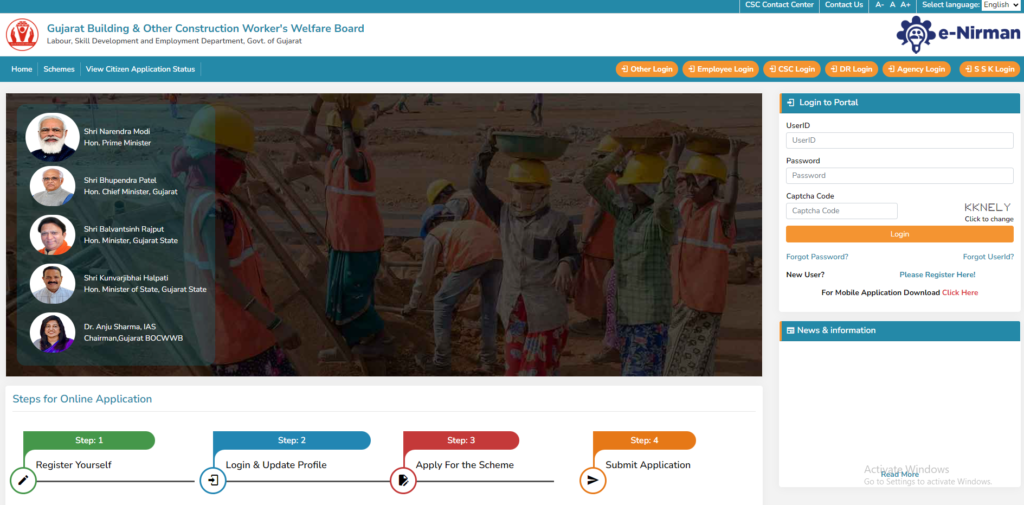Image resolution: width=1024 pixels, height=505 pixels.
Task: Click Please Register Here! link
Action: click(937, 275)
